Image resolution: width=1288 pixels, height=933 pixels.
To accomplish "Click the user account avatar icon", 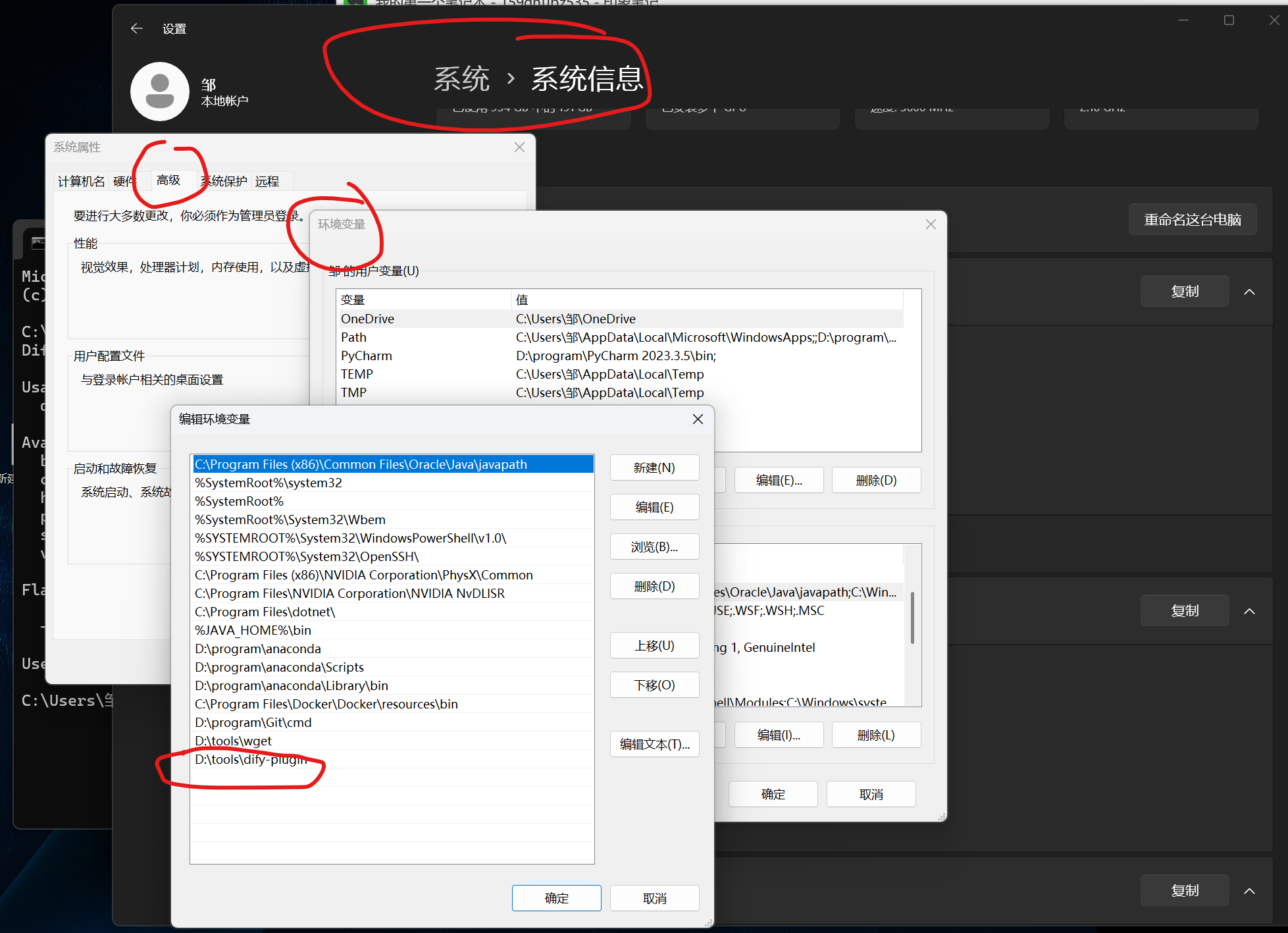I will [160, 91].
